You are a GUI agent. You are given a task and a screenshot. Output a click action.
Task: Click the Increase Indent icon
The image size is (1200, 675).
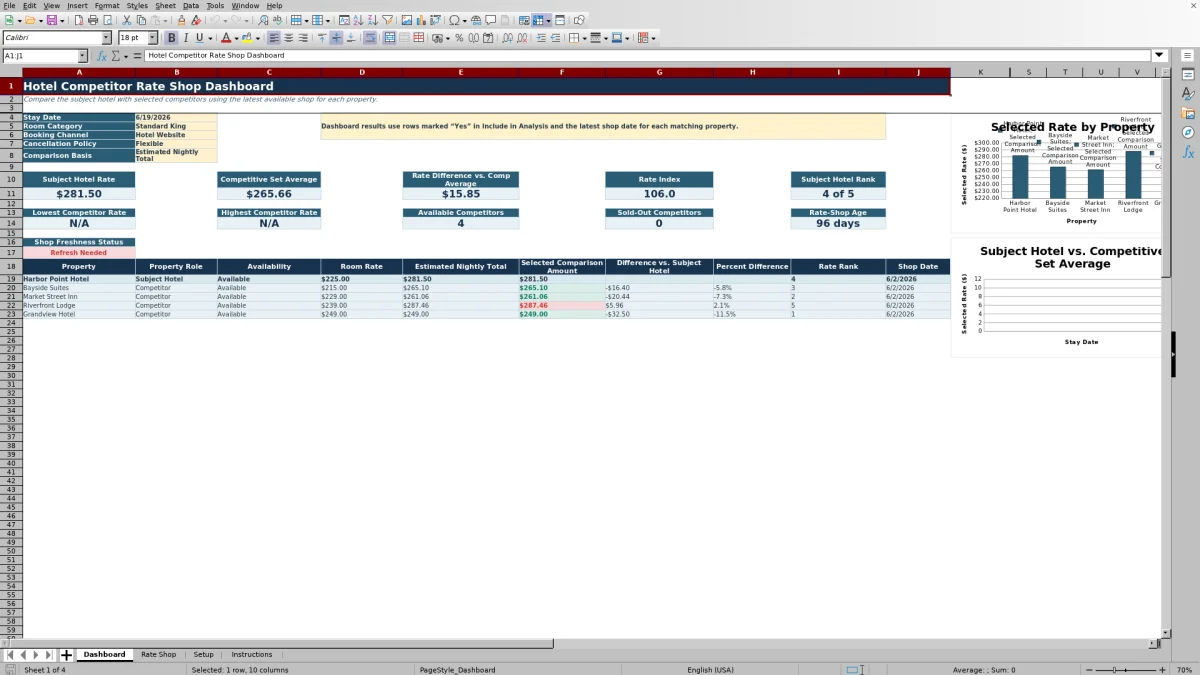click(x=541, y=38)
